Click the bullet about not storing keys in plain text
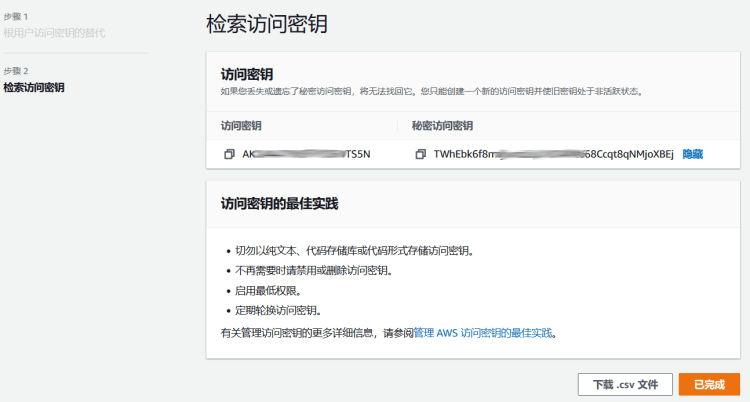 pos(353,250)
